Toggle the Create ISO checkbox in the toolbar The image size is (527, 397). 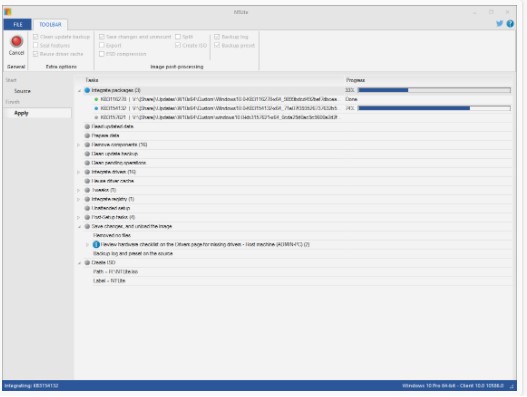(x=178, y=45)
